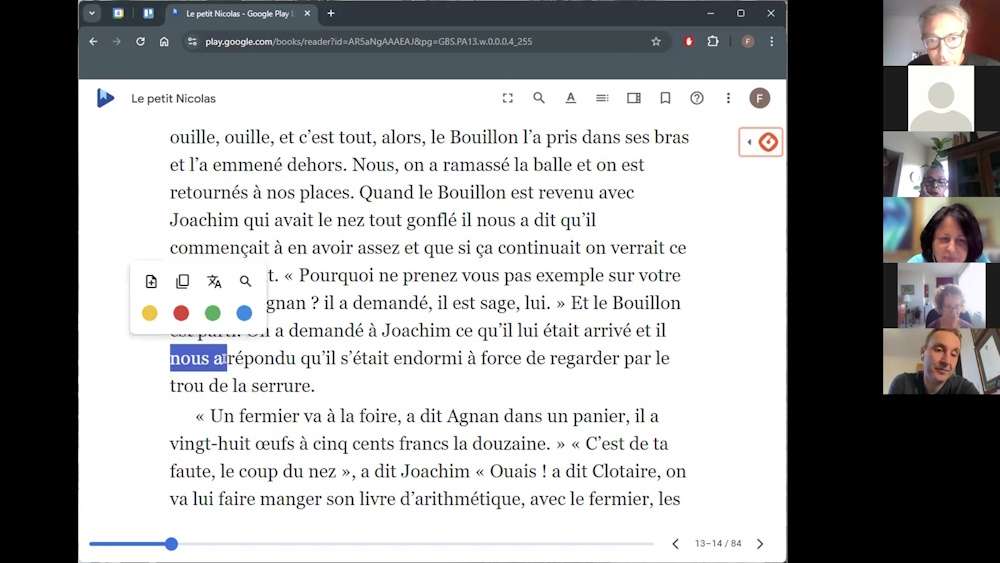Select the top participant video thumbnail
The image size is (1000, 563).
[x=941, y=33]
